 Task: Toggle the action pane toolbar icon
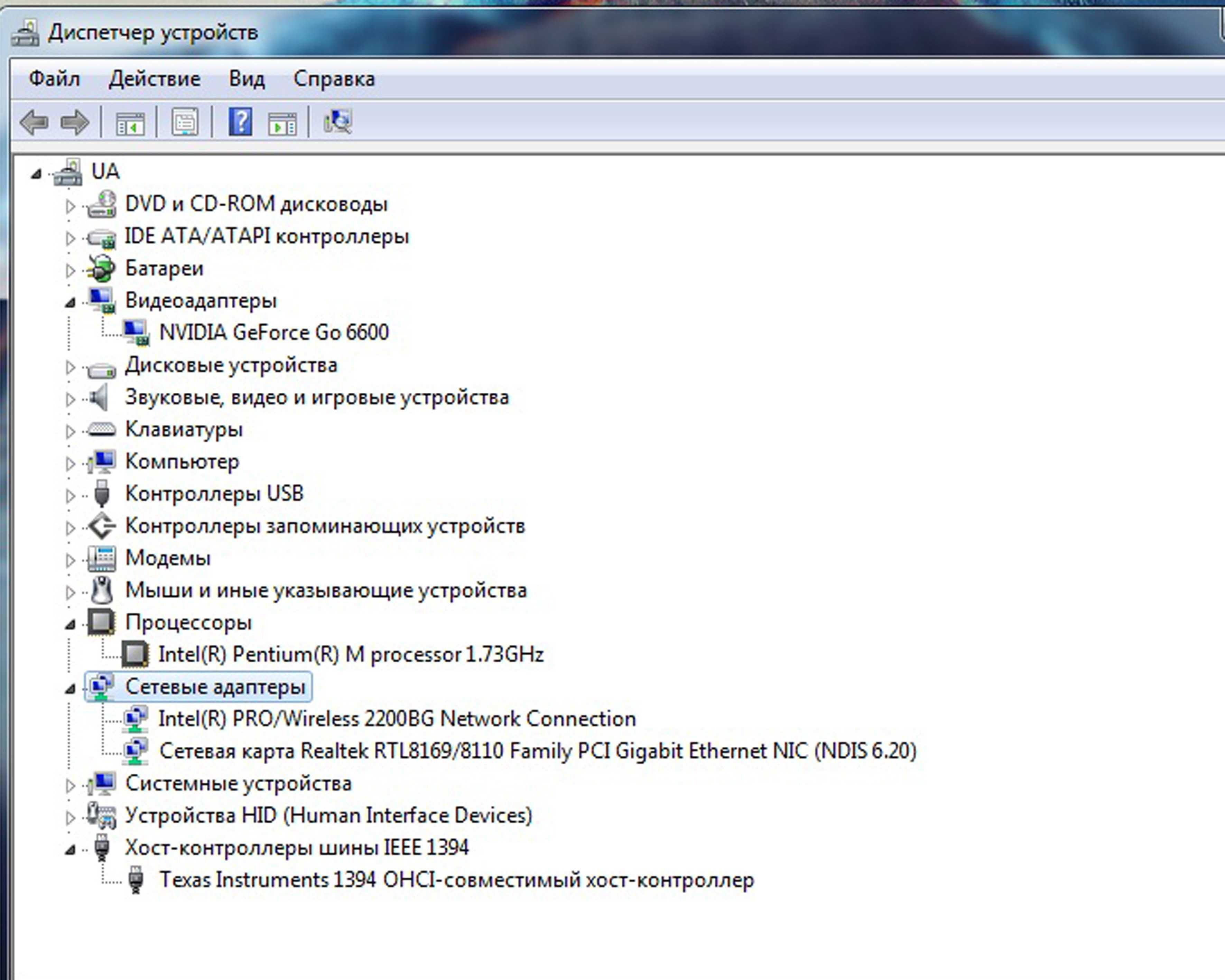pos(282,123)
